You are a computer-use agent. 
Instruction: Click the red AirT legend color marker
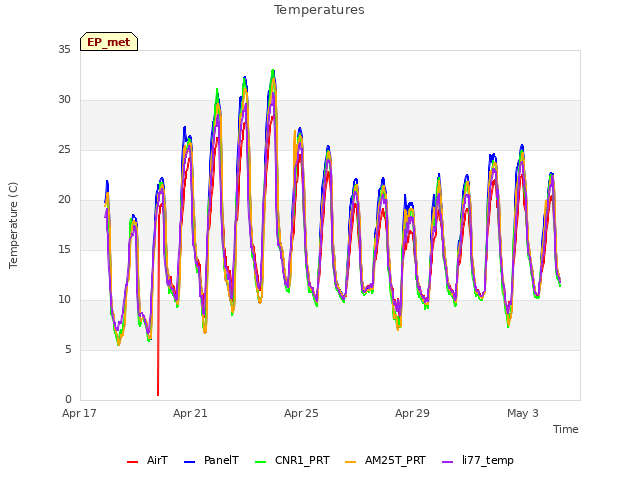pyautogui.click(x=133, y=462)
